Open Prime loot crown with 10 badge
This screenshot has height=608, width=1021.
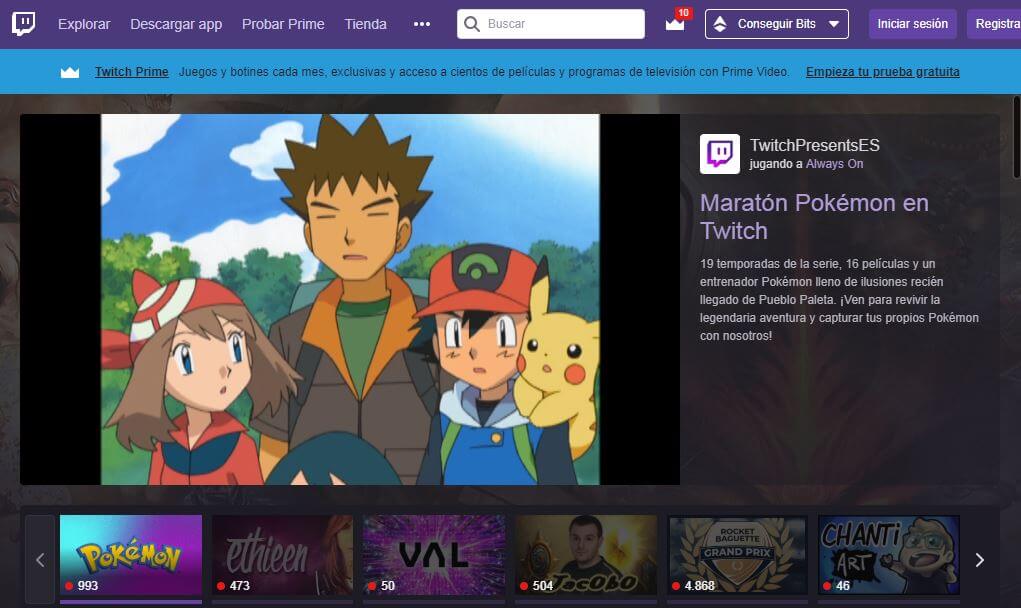click(677, 21)
